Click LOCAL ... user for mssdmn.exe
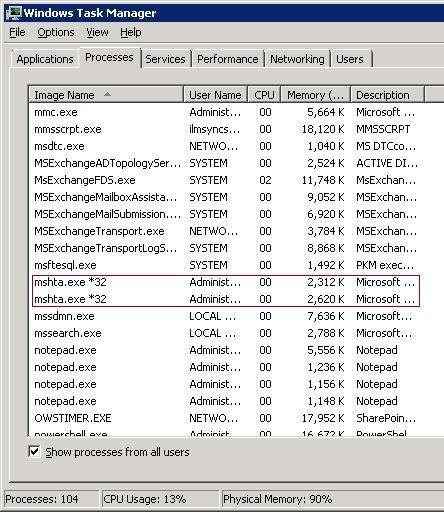 pyautogui.click(x=213, y=316)
